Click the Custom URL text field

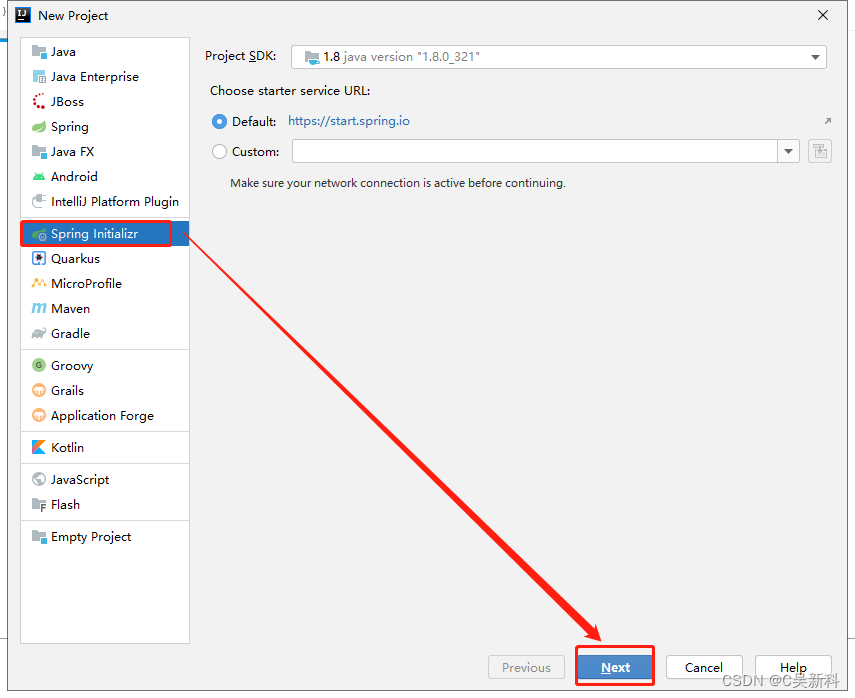(535, 151)
